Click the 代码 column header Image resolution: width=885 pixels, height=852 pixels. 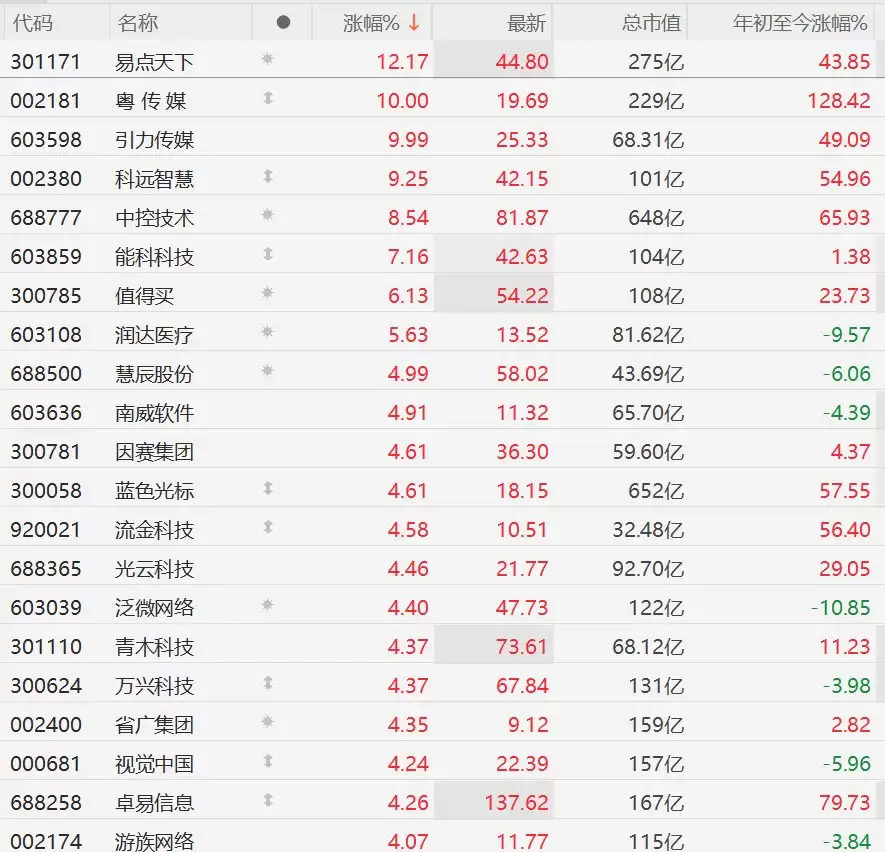[x=33, y=23]
